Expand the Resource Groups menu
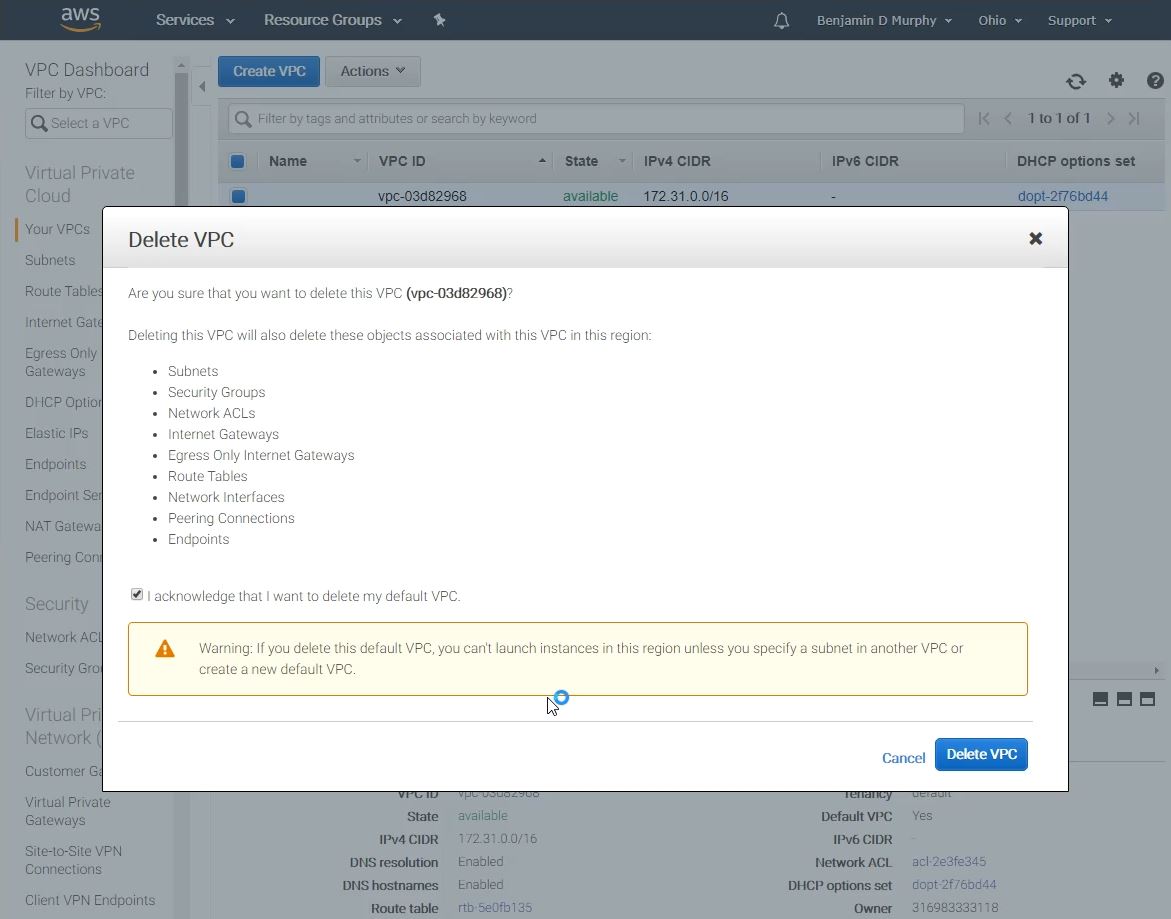The width and height of the screenshot is (1171, 919). [332, 20]
